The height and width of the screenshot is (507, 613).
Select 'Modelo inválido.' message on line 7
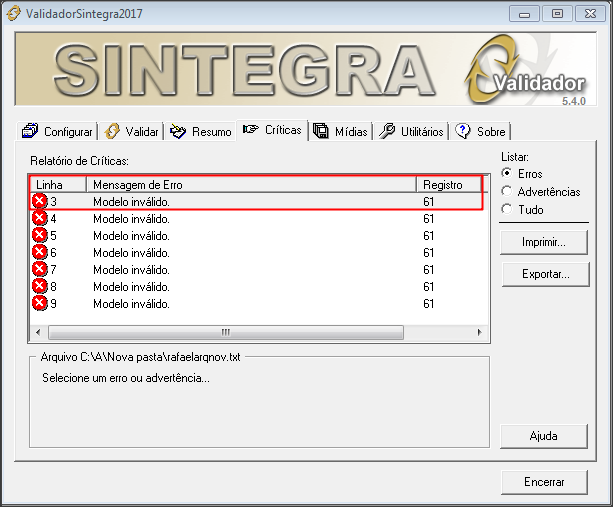coord(131,270)
